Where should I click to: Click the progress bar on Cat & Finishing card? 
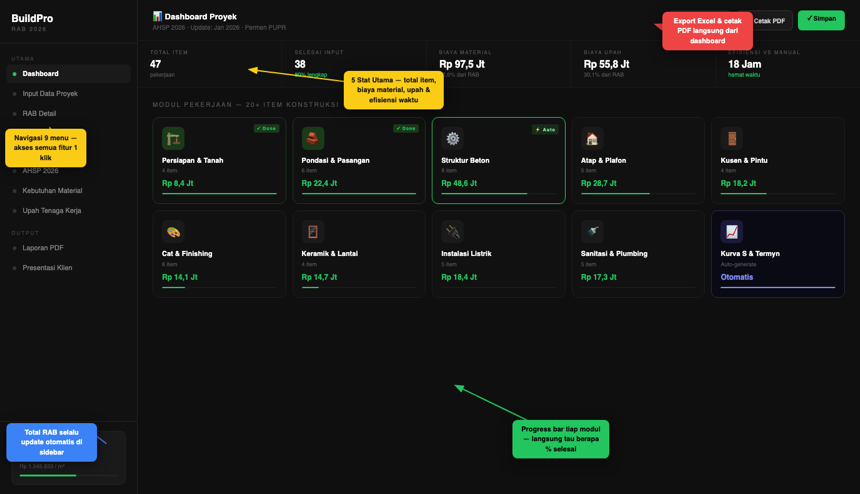(219, 287)
